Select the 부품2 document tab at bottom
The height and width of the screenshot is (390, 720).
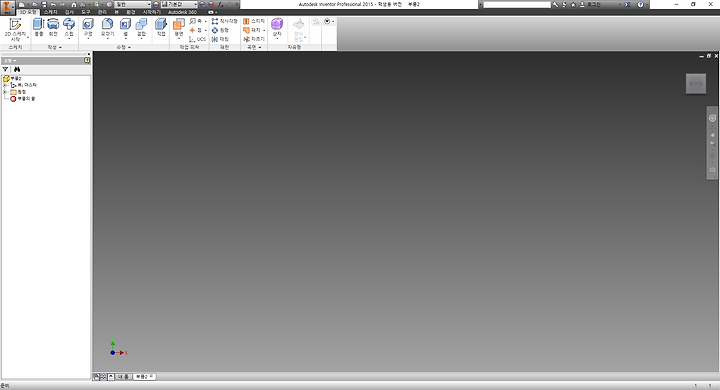point(145,377)
